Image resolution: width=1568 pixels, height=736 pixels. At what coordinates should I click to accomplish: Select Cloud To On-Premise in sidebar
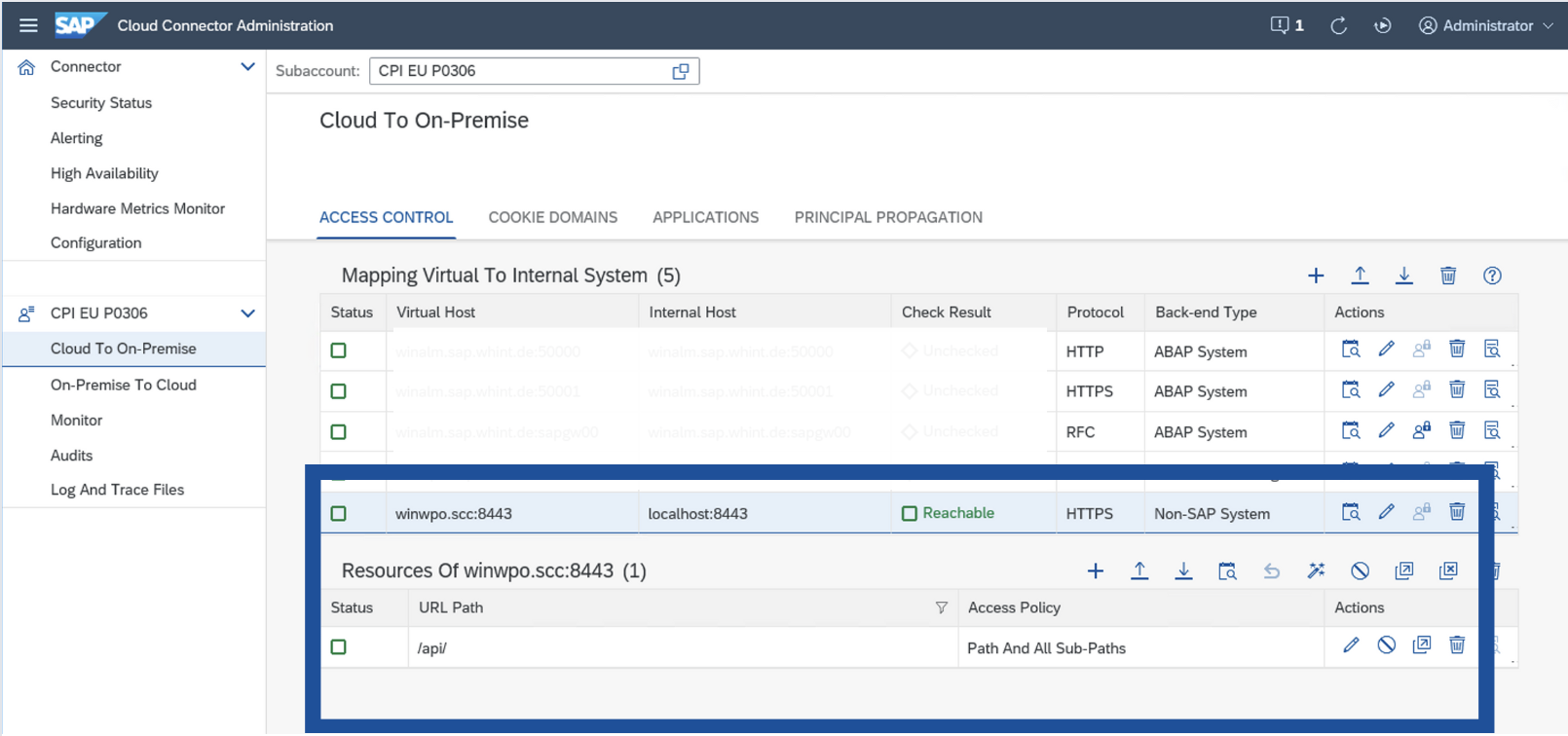pyautogui.click(x=134, y=349)
